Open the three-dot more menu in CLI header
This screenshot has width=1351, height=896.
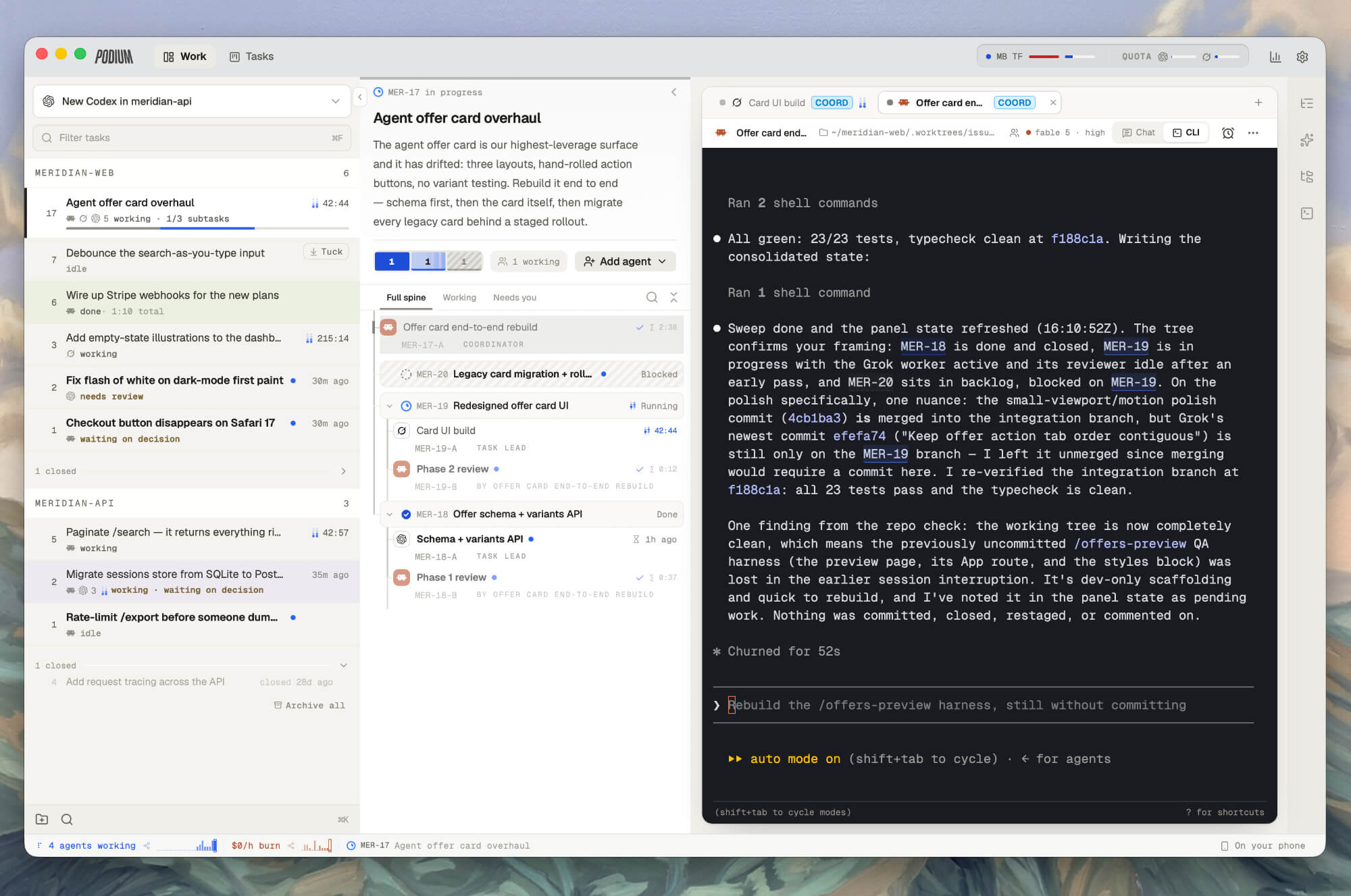pyautogui.click(x=1253, y=133)
